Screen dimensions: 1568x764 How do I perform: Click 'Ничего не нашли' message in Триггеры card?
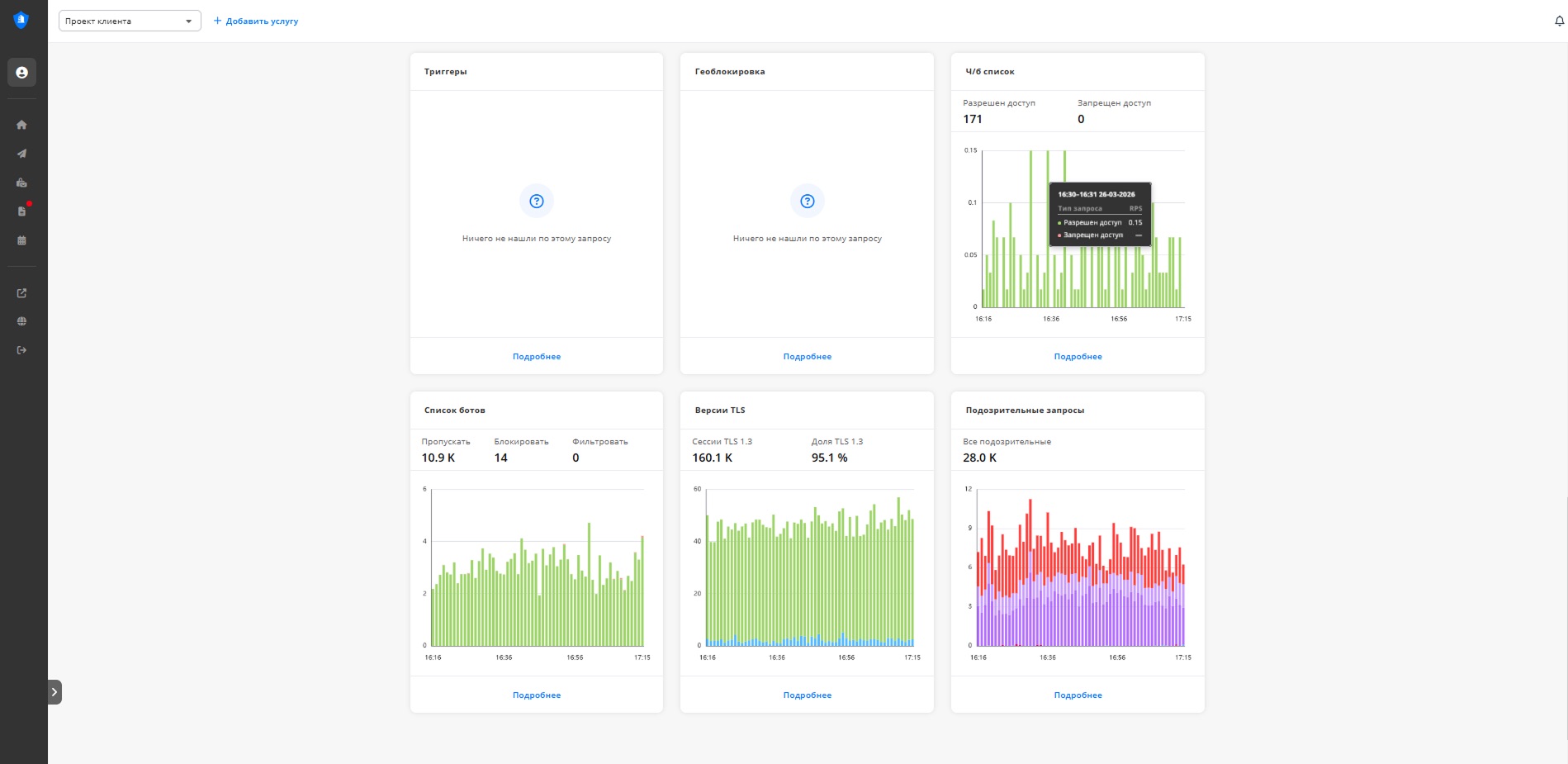pyautogui.click(x=537, y=239)
